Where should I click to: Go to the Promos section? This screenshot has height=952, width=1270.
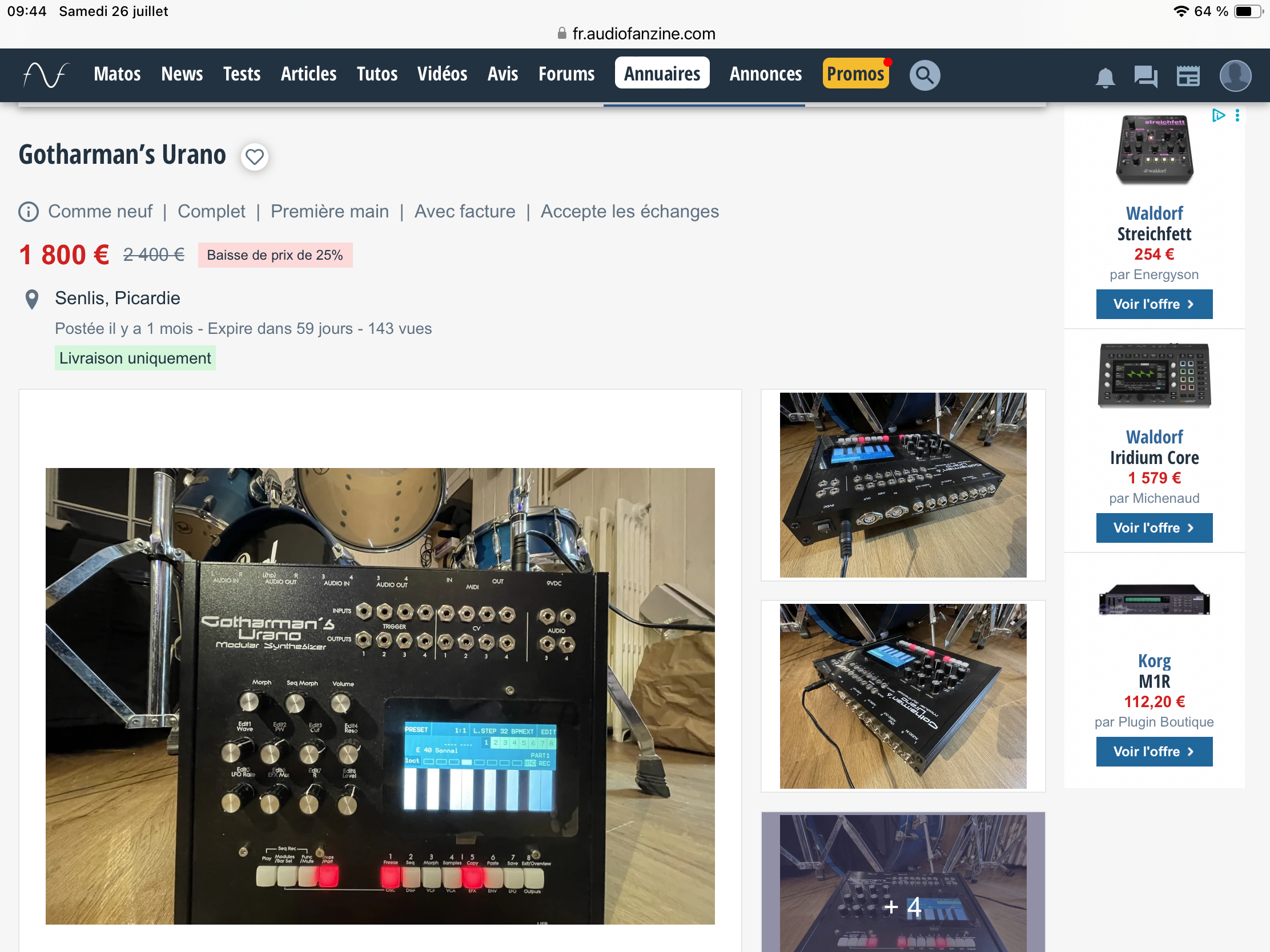[855, 74]
